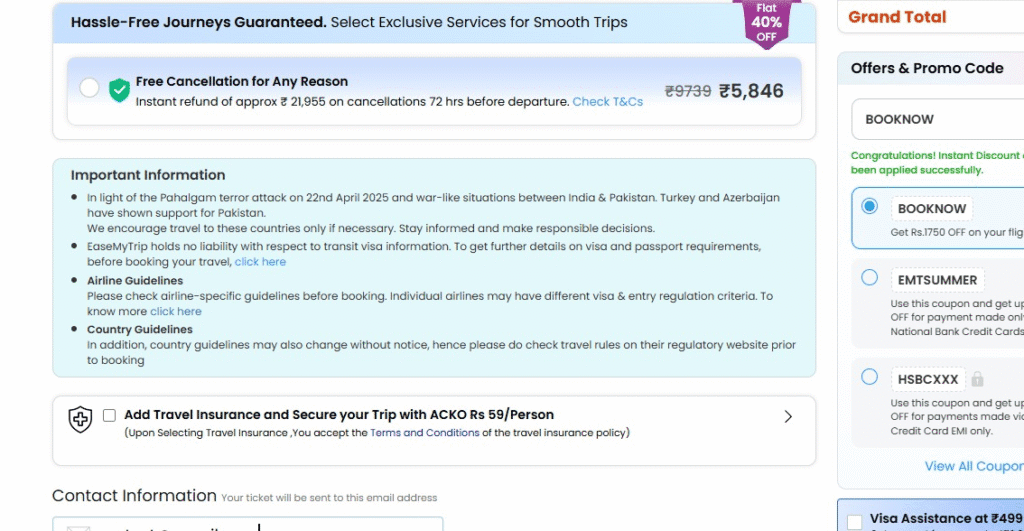The height and width of the screenshot is (531, 1024).
Task: Open transit visa click here link
Action: click(x=260, y=262)
